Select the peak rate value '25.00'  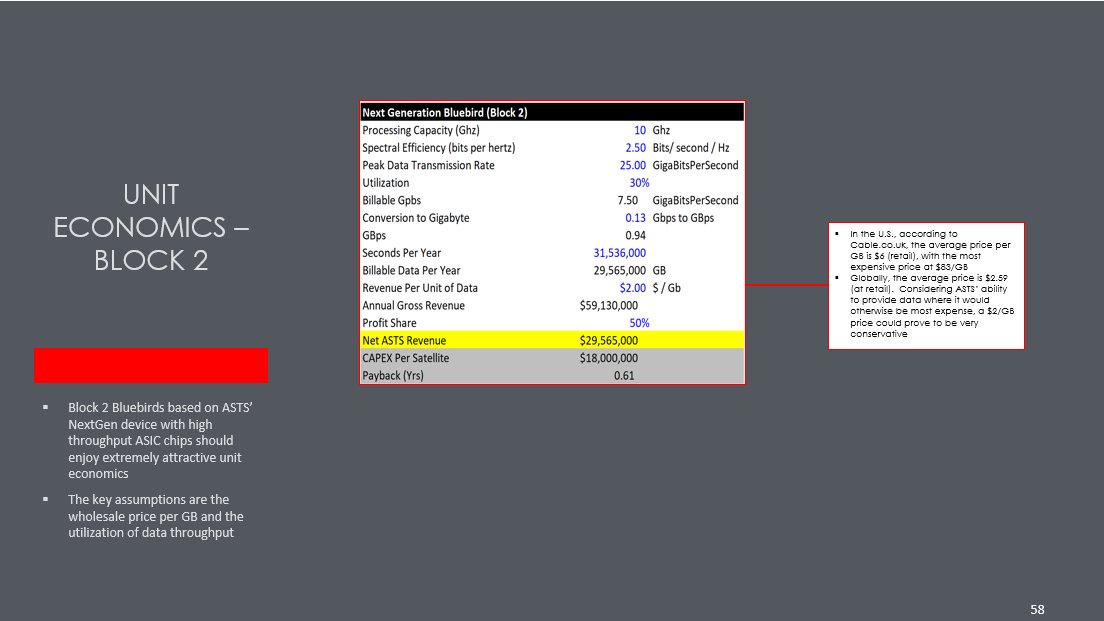[x=632, y=165]
